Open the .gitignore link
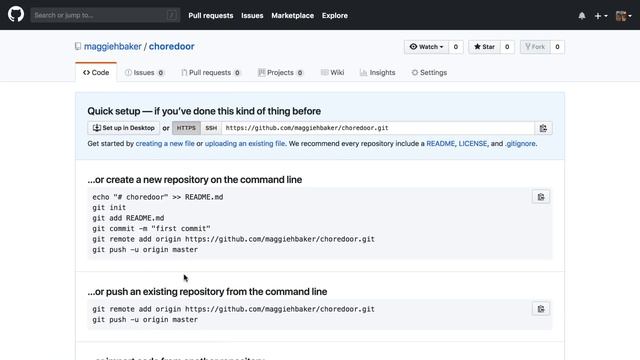 click(520, 144)
